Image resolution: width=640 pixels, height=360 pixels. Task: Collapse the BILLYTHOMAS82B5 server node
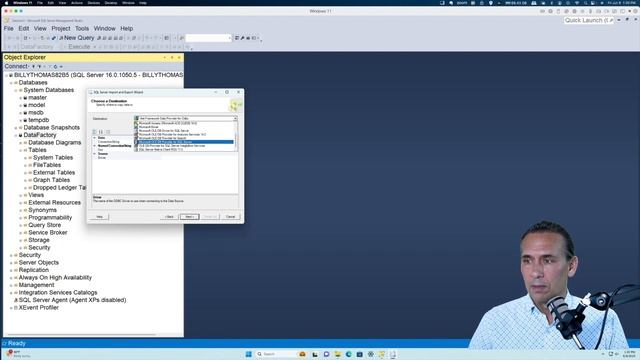pos(7,75)
